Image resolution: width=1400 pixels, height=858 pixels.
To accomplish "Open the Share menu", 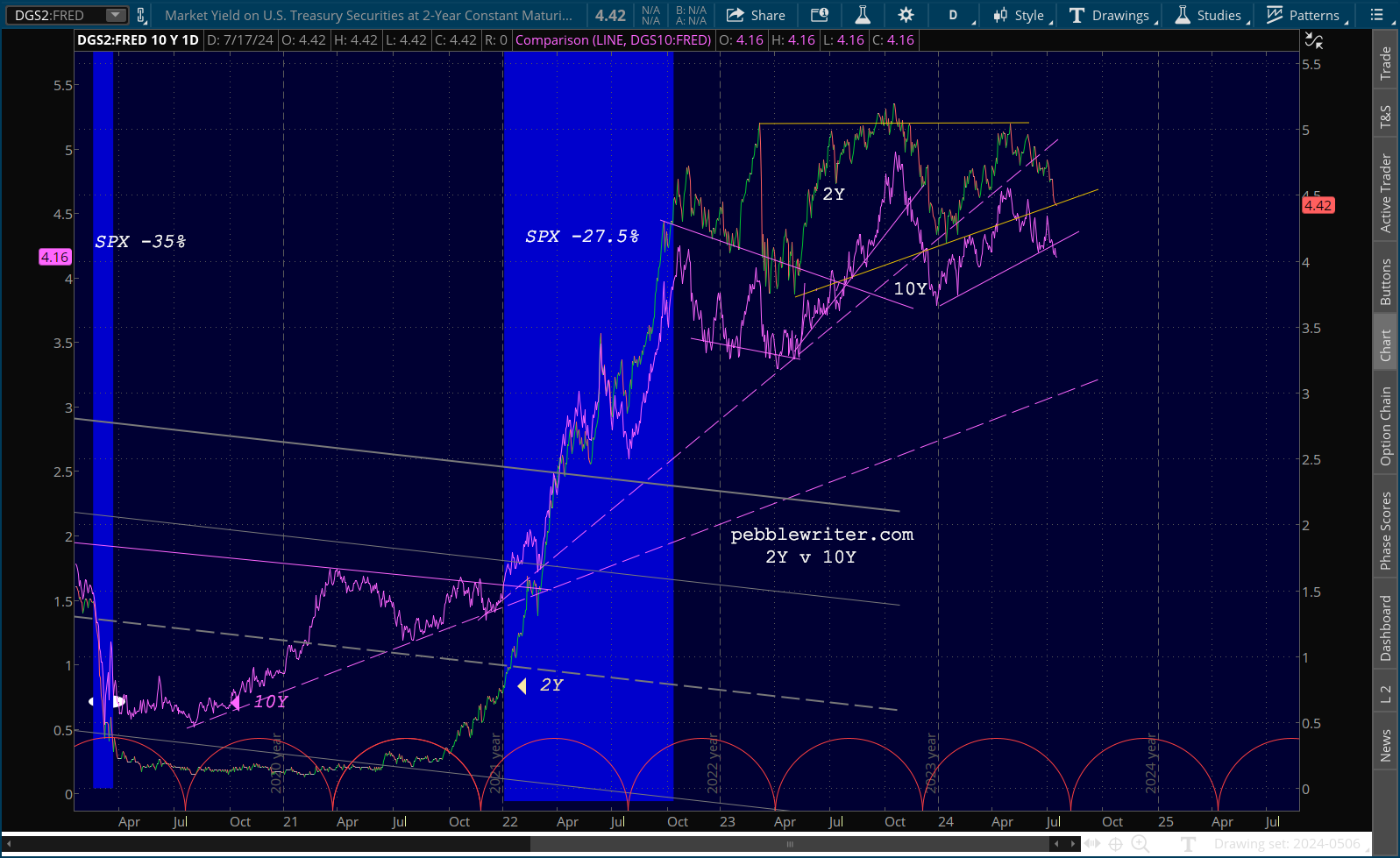I will [756, 15].
